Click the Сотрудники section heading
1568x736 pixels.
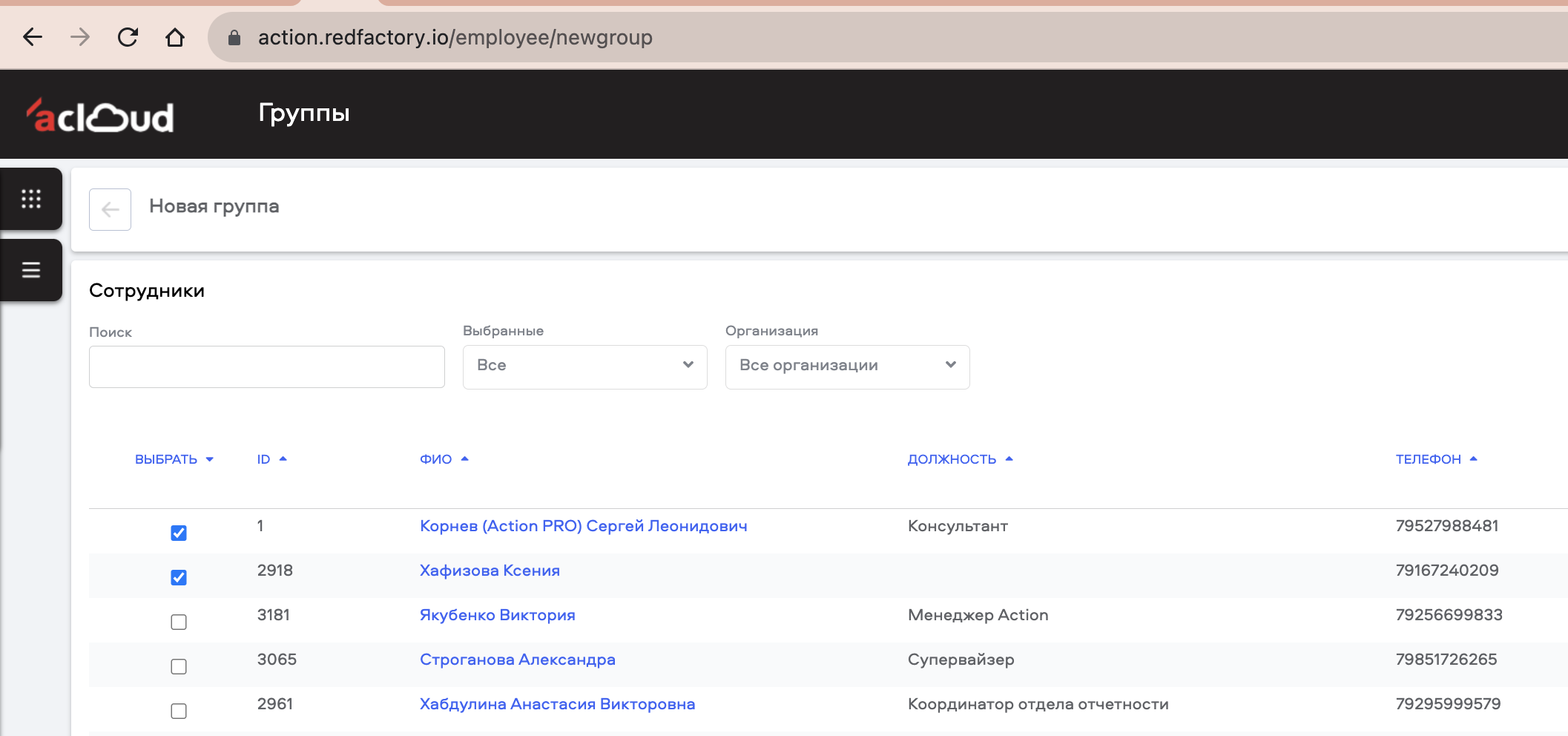(x=147, y=291)
